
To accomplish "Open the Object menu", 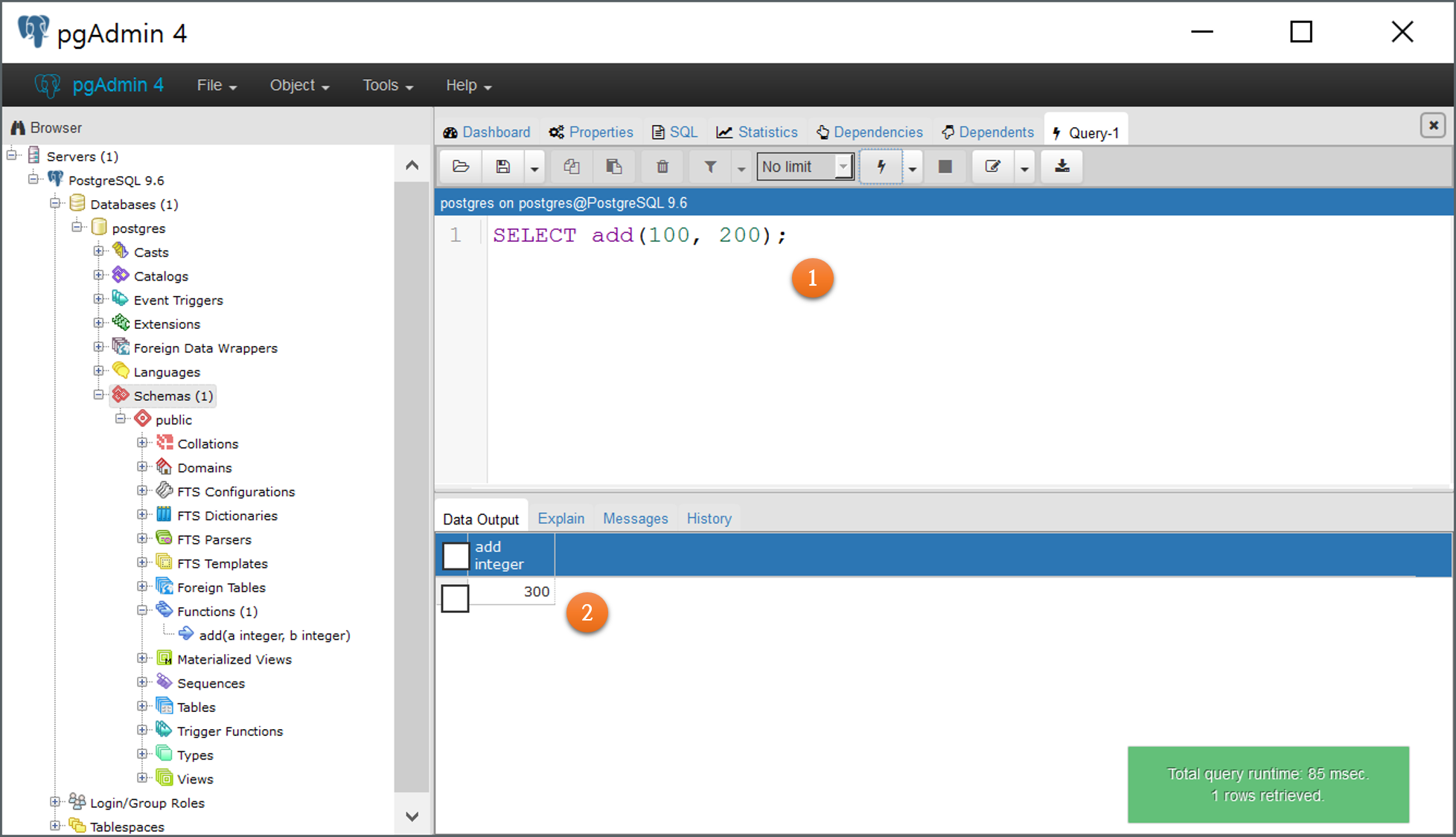I will click(299, 86).
